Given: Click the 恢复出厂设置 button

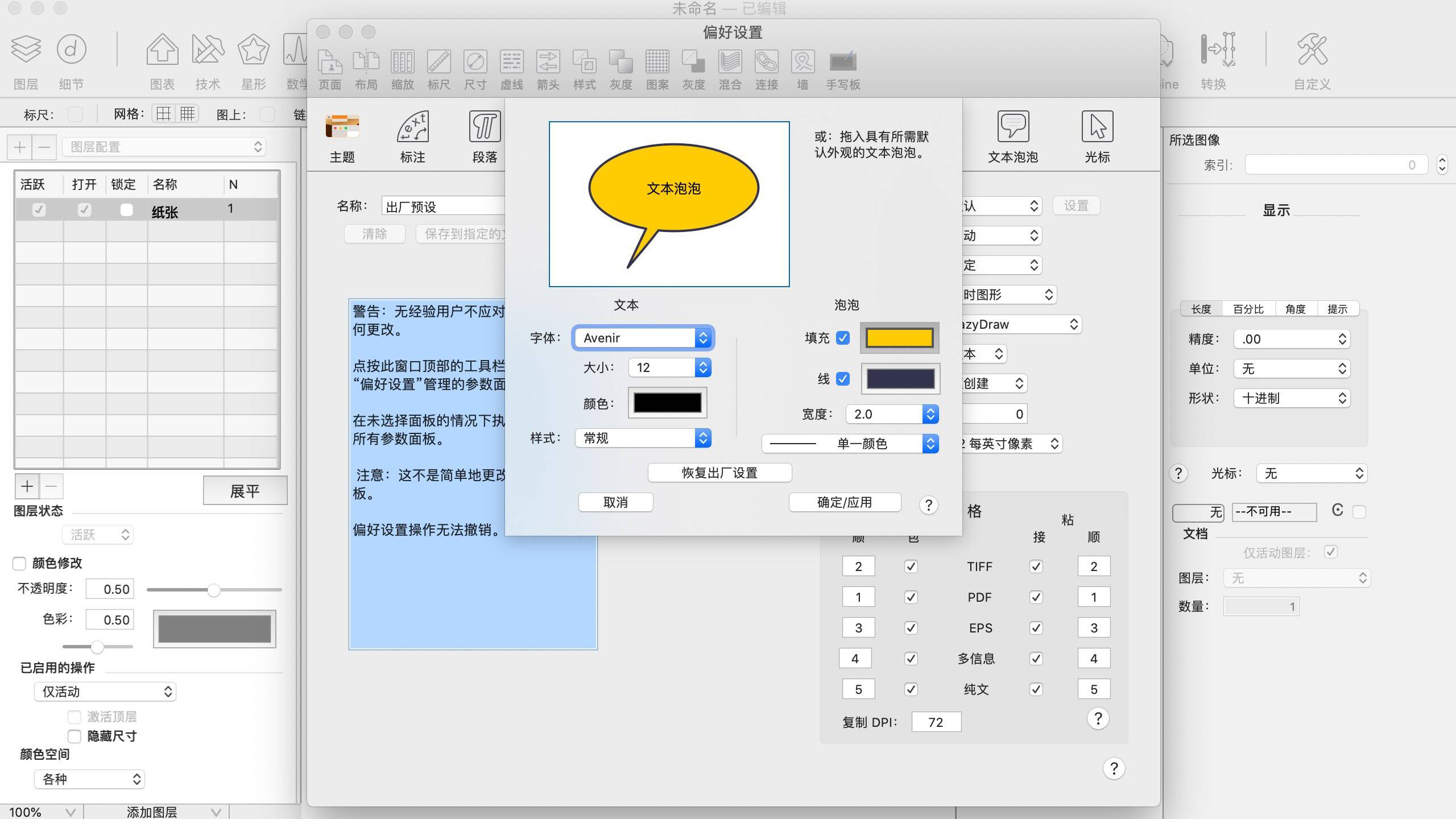Looking at the screenshot, I should 719,472.
